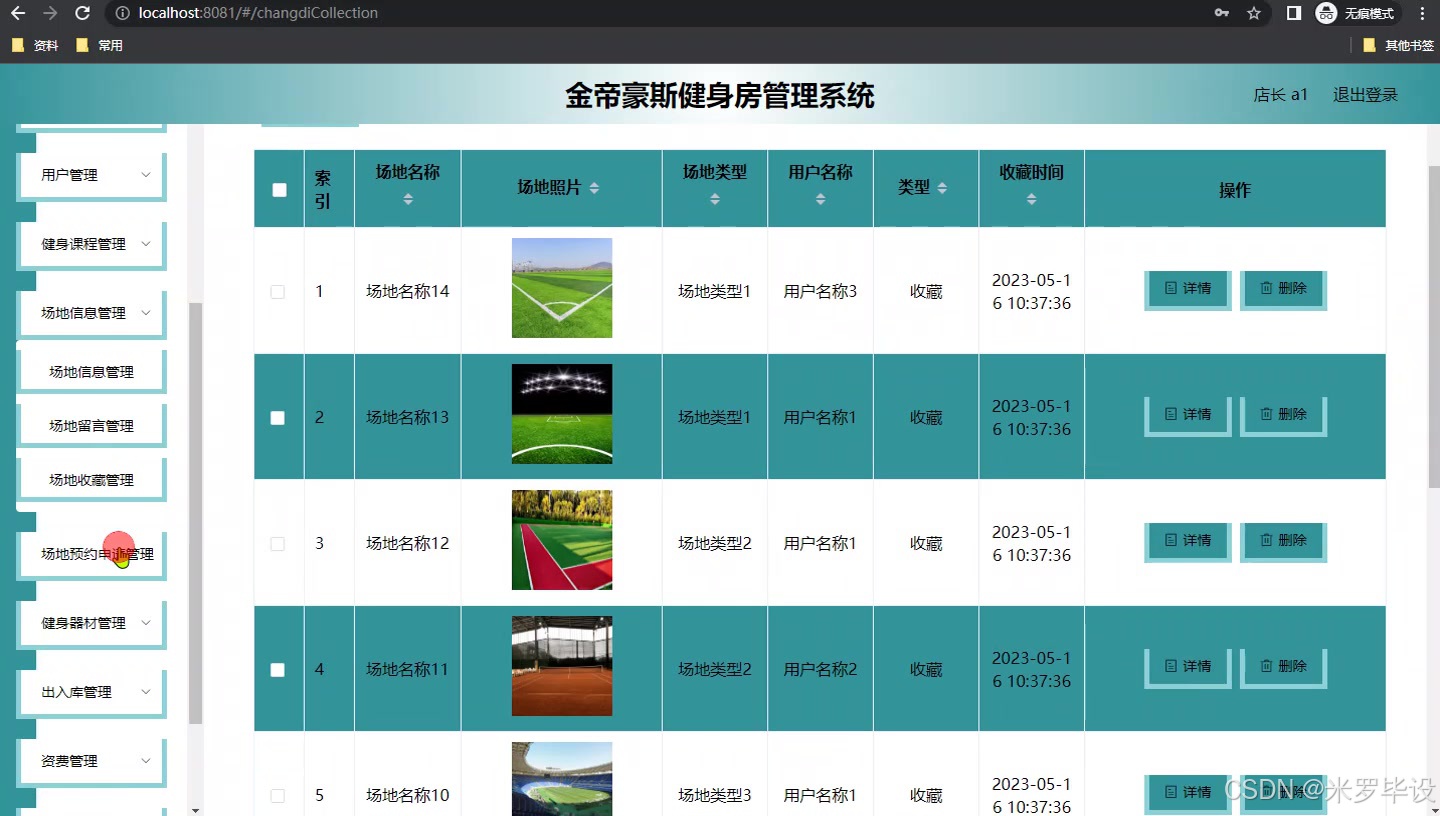Open the venue photo for 场地名称13
Screen dimensions: 1440x816
(x=562, y=414)
